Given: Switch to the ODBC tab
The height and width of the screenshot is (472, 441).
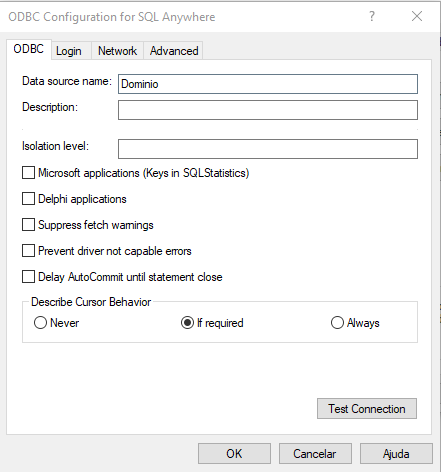Looking at the screenshot, I should tap(29, 49).
